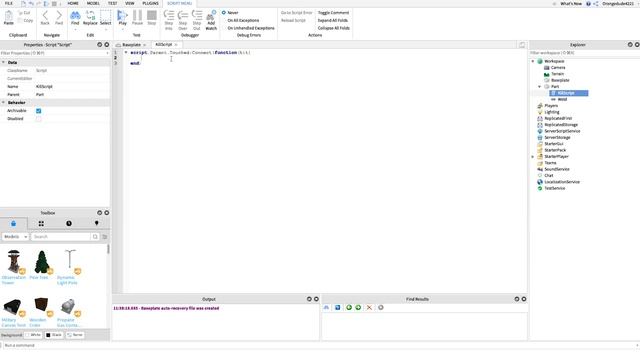The height and width of the screenshot is (360, 640).
Task: Open the FILE menu
Action: coord(9,3)
